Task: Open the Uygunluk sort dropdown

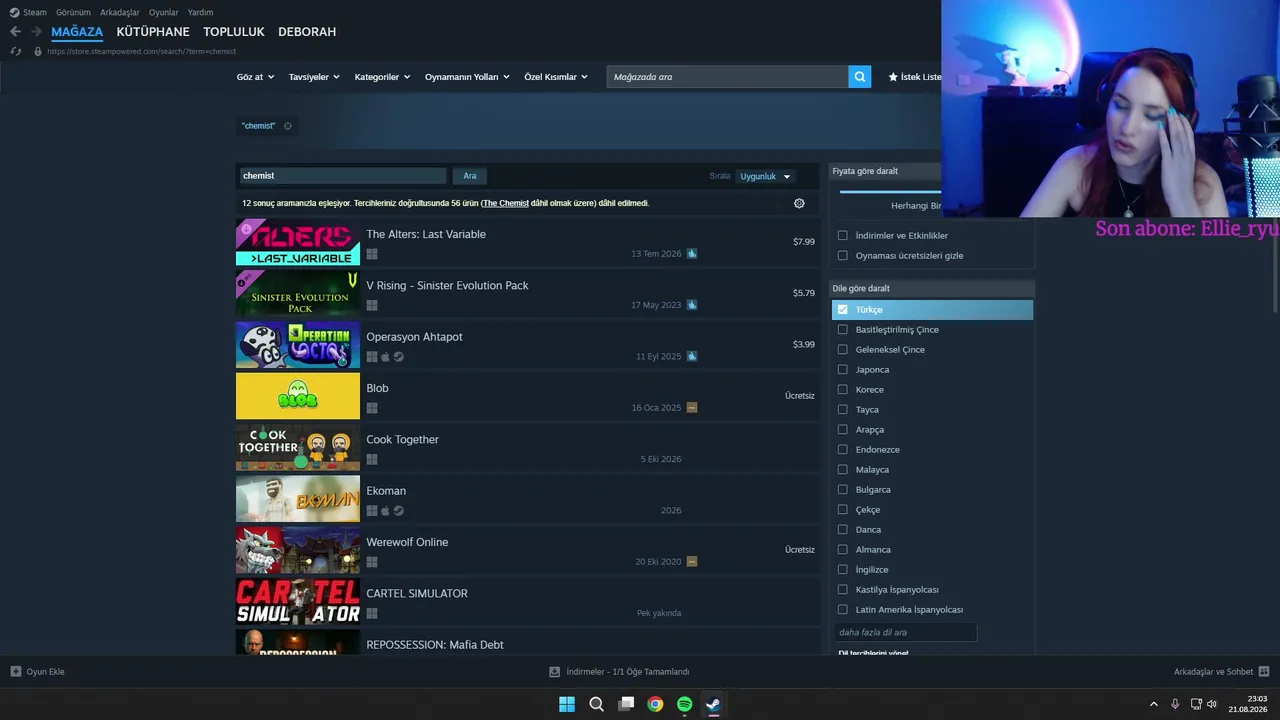Action: [765, 177]
